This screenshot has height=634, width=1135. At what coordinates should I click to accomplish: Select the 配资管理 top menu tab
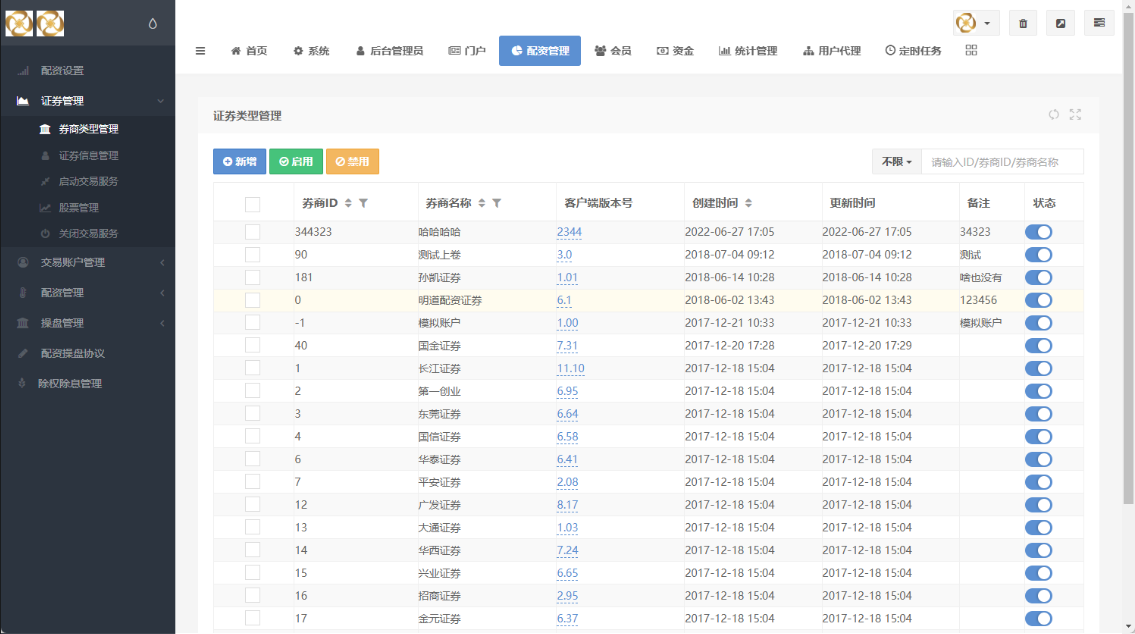tap(540, 51)
